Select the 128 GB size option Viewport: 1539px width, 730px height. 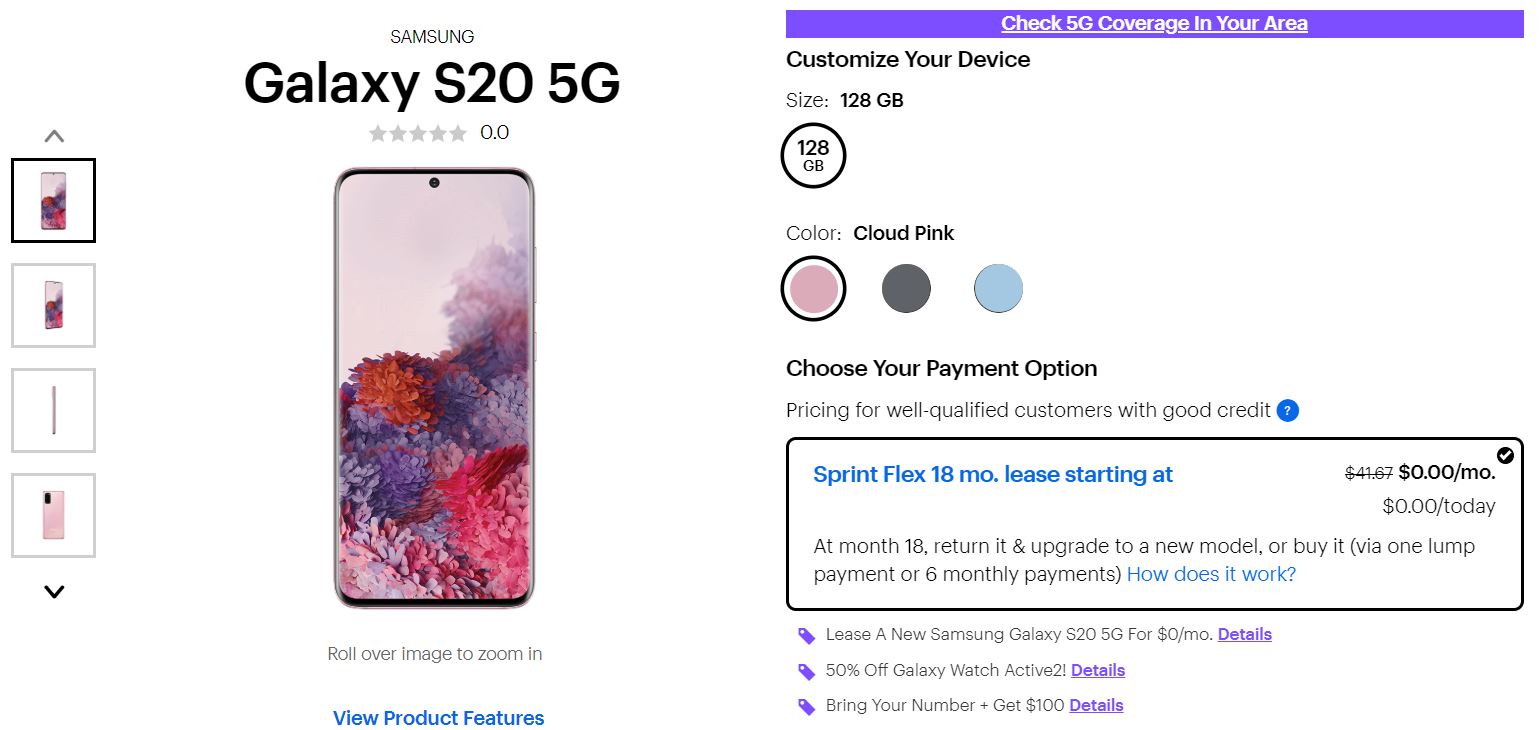[813, 155]
